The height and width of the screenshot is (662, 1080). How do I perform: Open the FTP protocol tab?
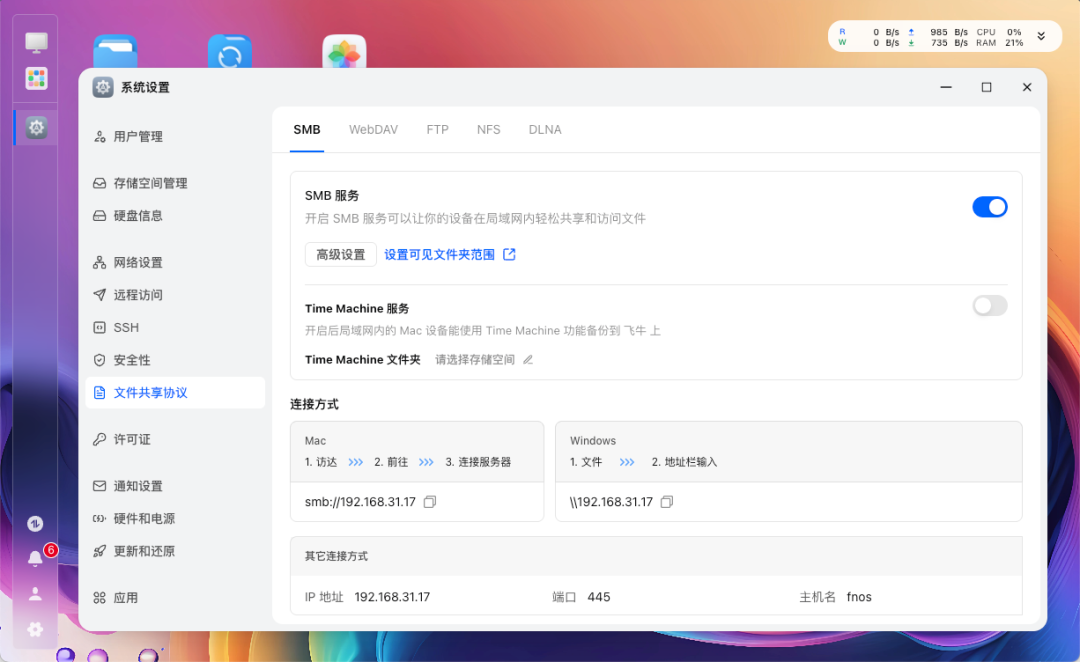tap(437, 129)
